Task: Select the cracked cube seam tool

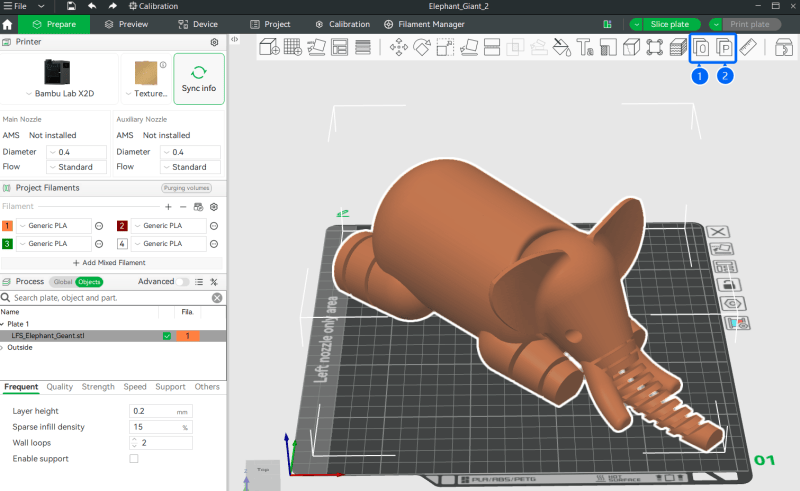Action: click(631, 47)
